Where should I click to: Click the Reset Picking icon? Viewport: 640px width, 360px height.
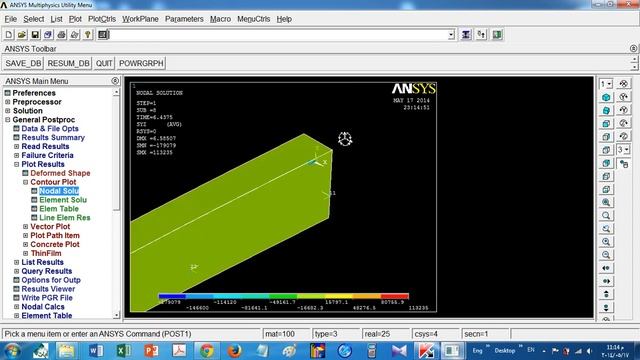[481, 35]
